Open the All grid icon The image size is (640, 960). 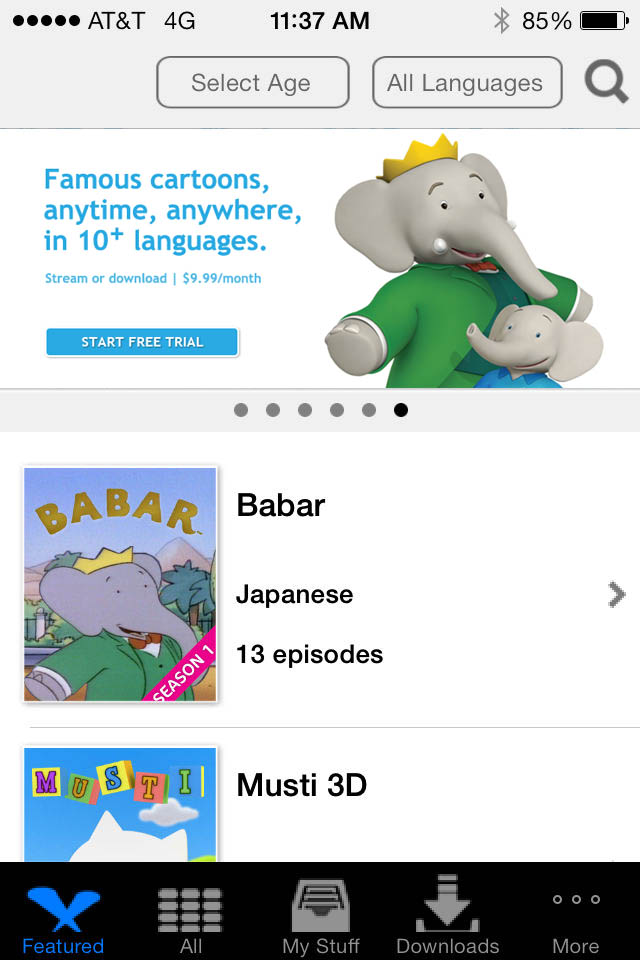(190, 910)
